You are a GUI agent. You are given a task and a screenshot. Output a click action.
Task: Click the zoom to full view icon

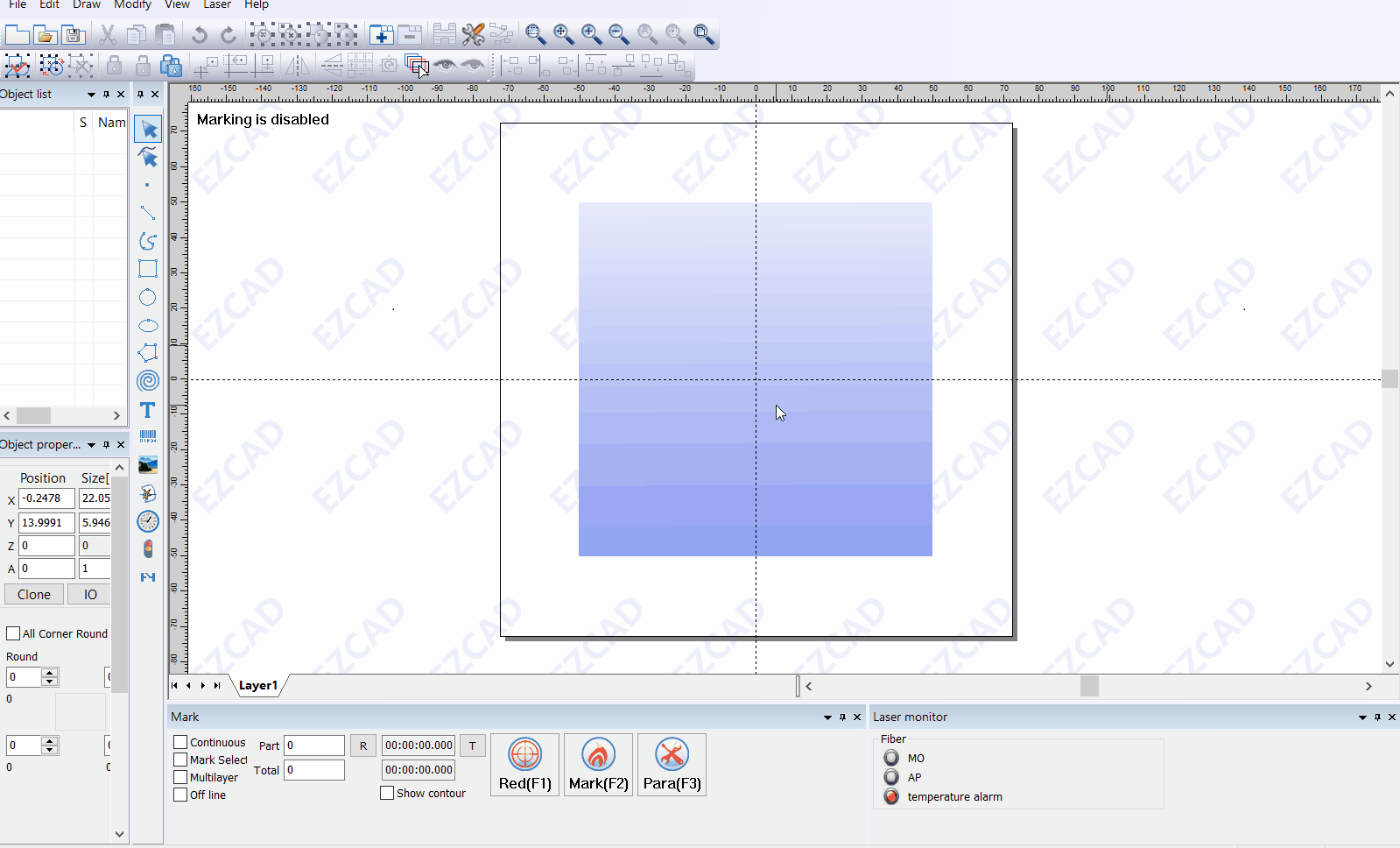703,34
